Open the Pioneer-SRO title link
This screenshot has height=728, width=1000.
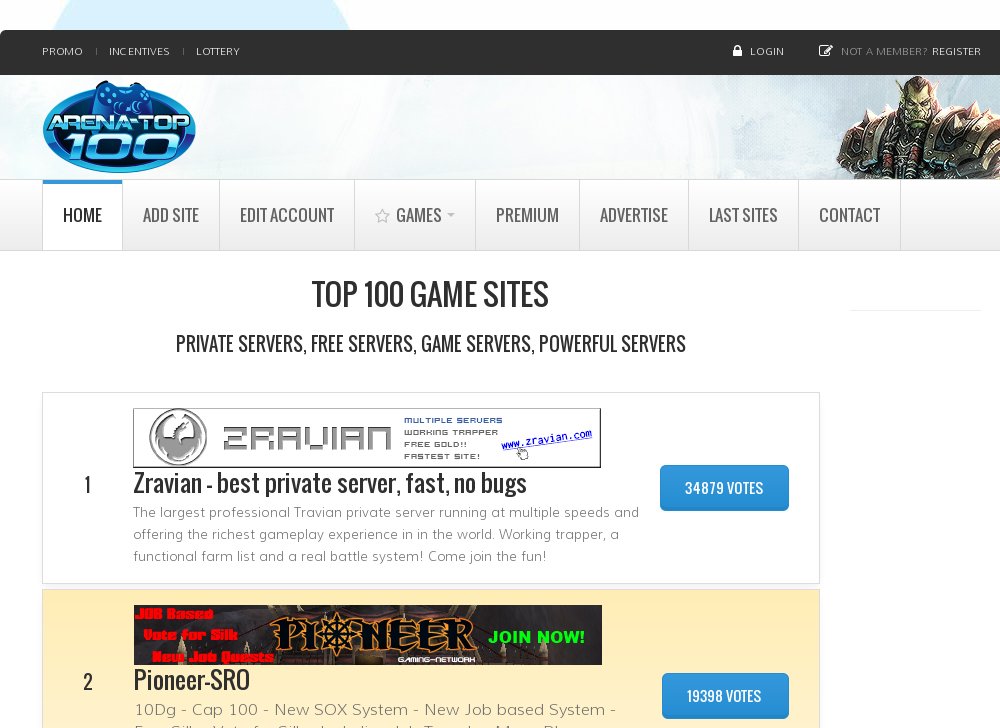pyautogui.click(x=192, y=680)
